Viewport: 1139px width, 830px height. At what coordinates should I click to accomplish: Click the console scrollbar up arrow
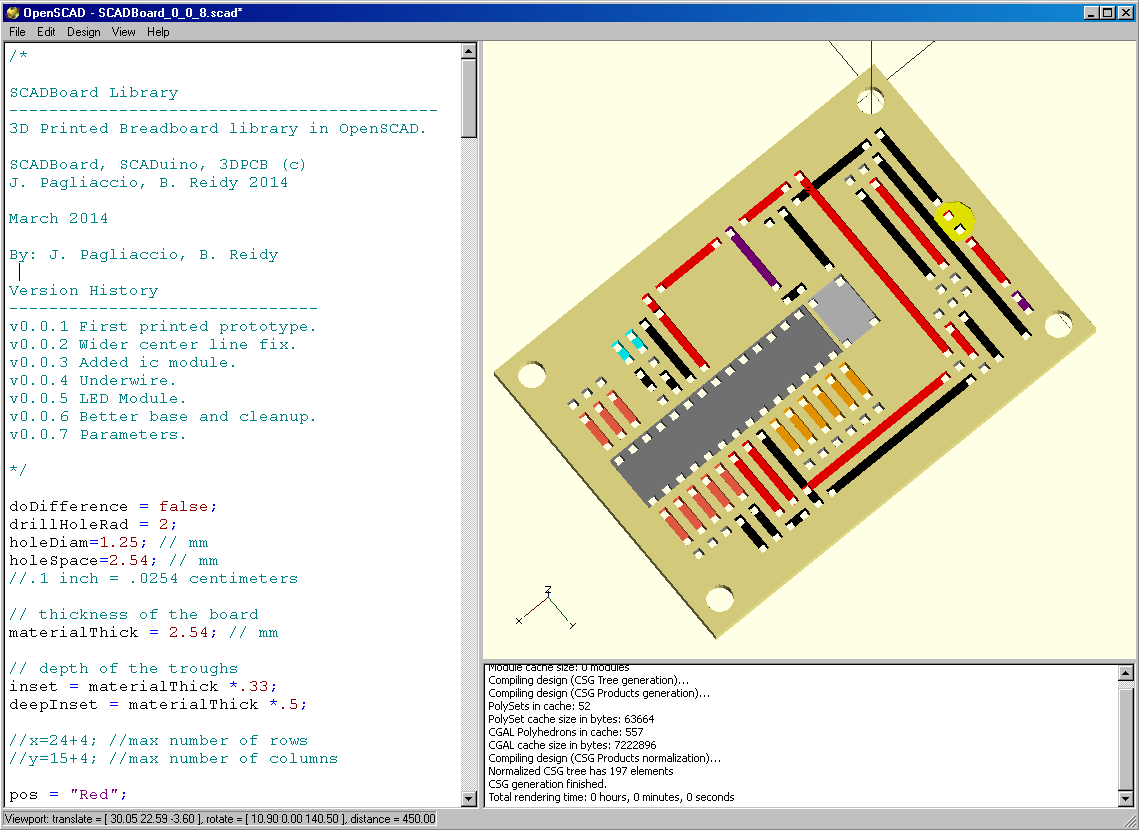(x=1126, y=672)
